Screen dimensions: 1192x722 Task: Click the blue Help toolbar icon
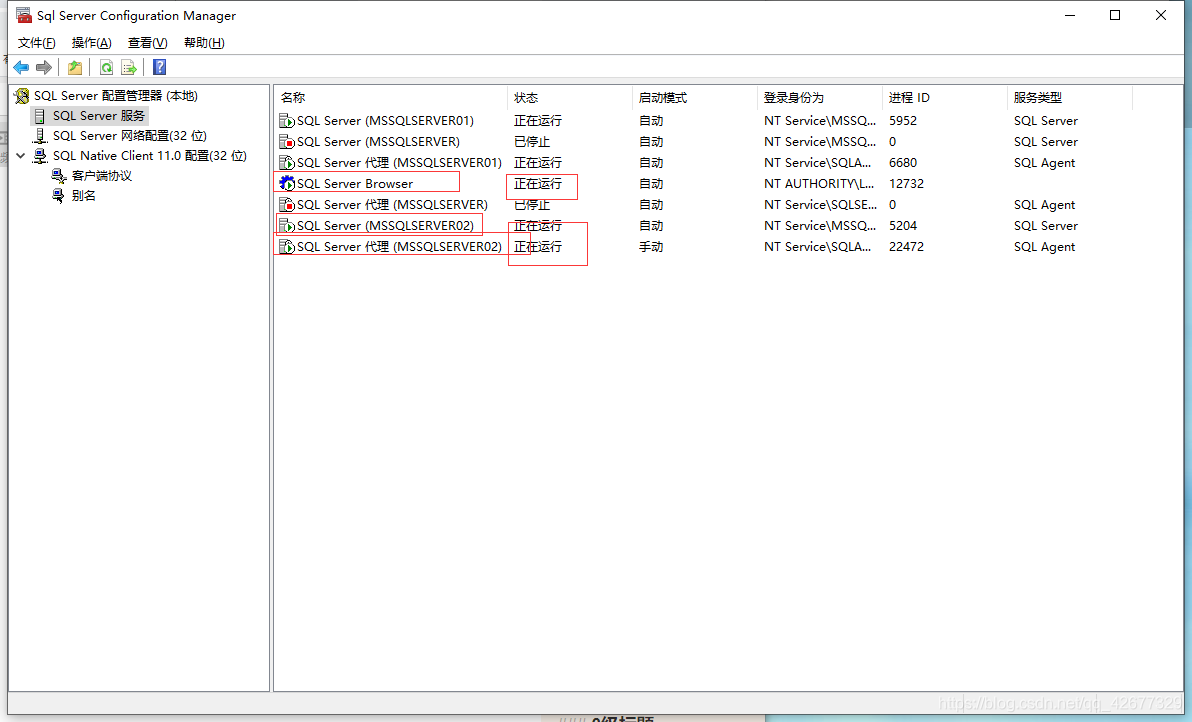(160, 68)
